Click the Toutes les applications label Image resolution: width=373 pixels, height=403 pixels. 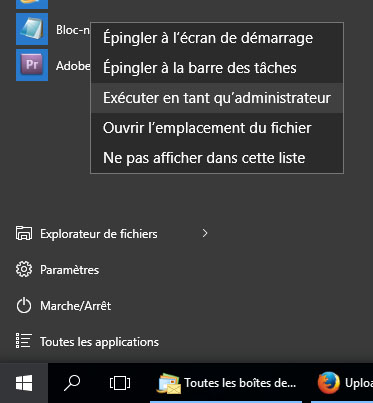point(99,342)
